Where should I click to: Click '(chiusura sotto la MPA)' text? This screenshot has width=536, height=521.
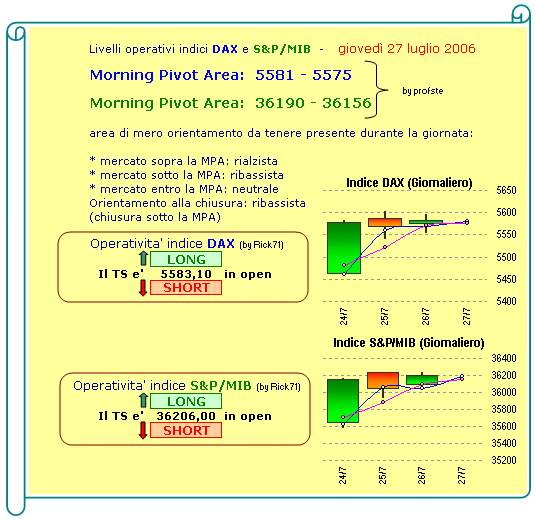155,217
